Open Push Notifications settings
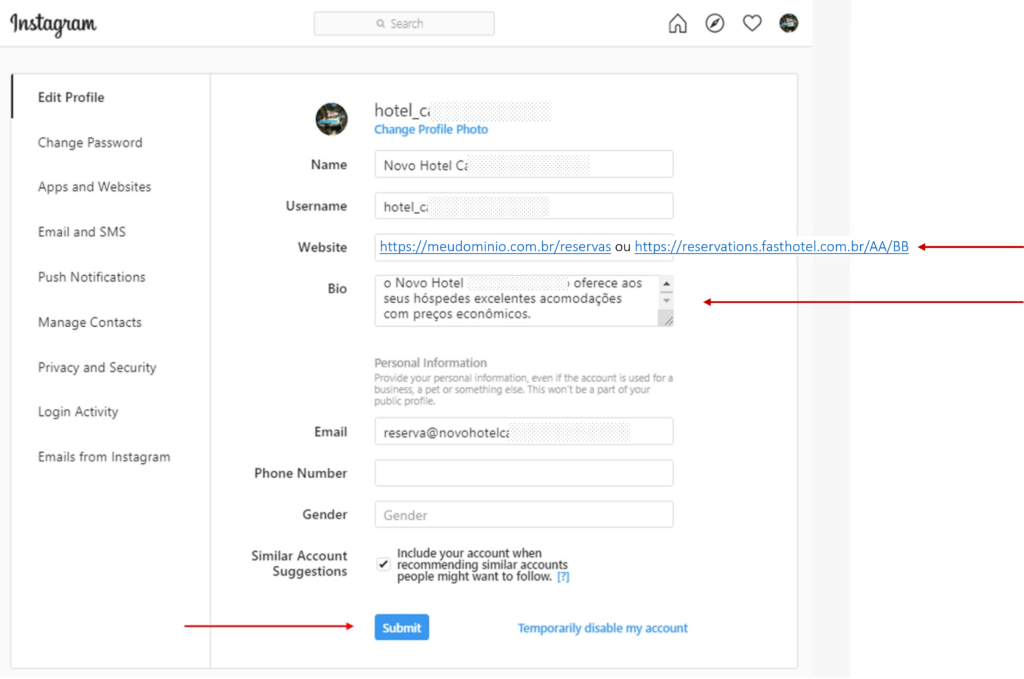The width and height of the screenshot is (1024, 679). click(91, 277)
